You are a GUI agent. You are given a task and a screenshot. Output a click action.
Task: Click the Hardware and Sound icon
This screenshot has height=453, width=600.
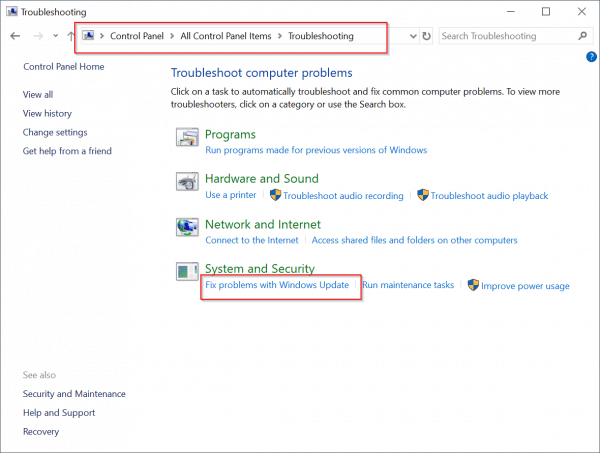(187, 184)
